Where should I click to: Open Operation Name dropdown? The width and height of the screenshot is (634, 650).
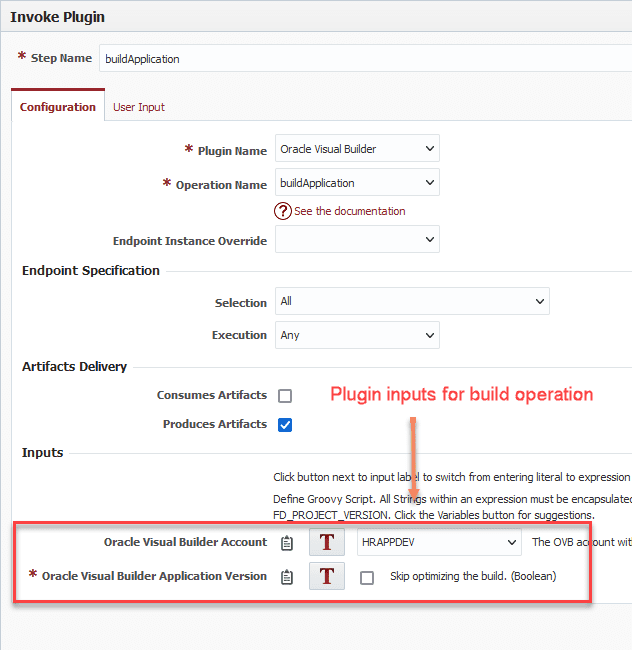pos(357,182)
